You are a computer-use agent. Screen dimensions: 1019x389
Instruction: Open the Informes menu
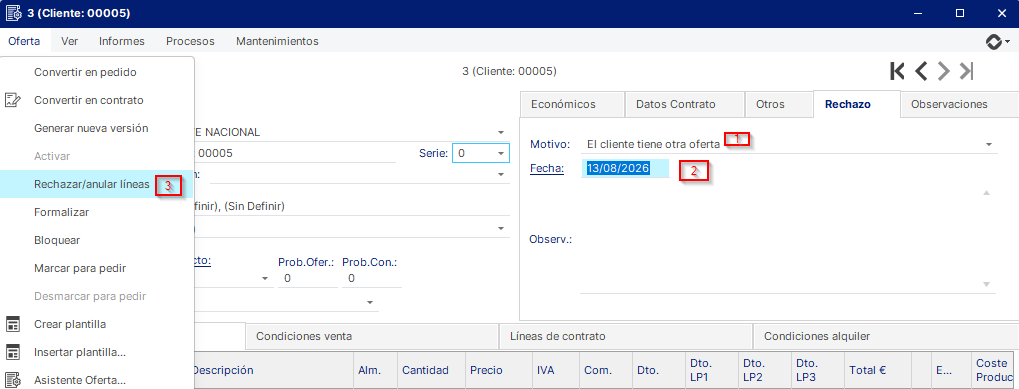(122, 41)
